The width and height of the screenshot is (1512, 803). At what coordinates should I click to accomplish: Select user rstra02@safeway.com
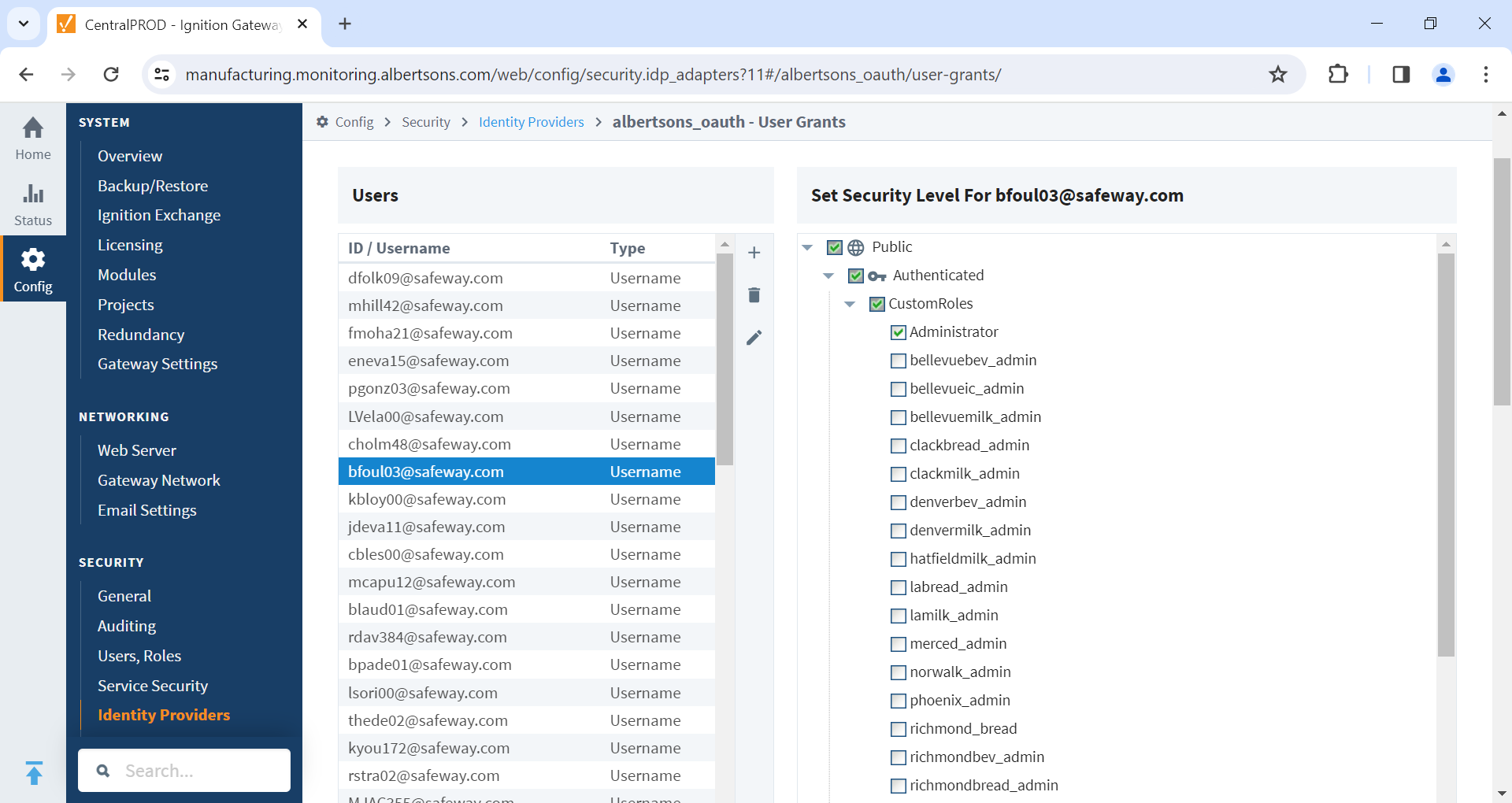(x=527, y=775)
